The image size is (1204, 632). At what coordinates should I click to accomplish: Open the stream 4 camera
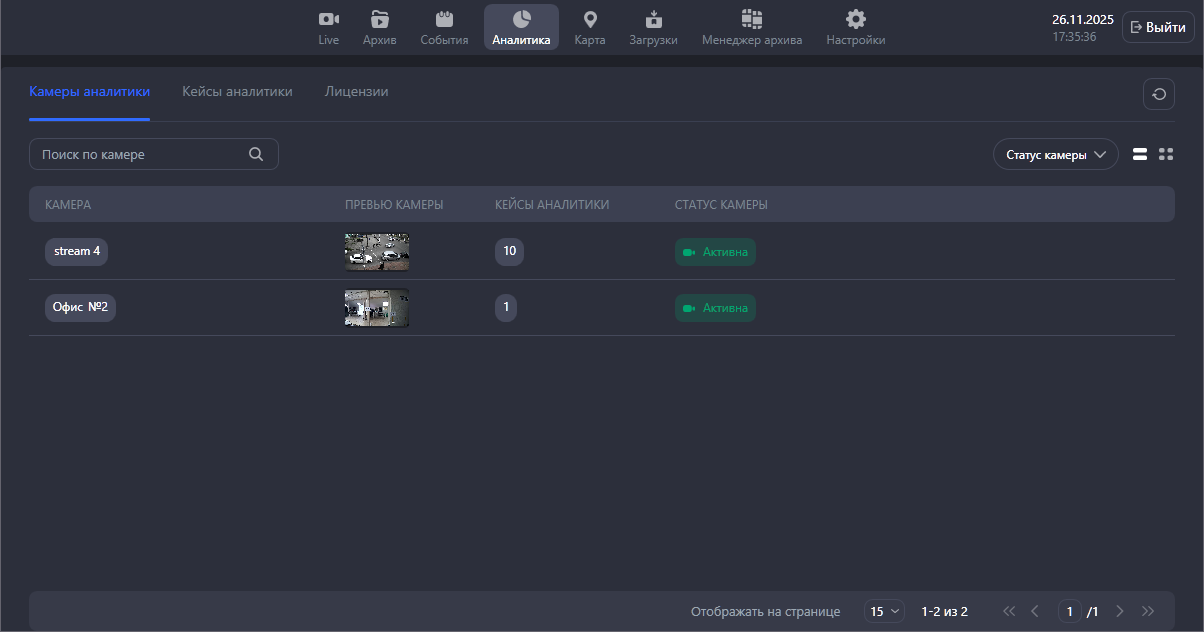pos(76,251)
